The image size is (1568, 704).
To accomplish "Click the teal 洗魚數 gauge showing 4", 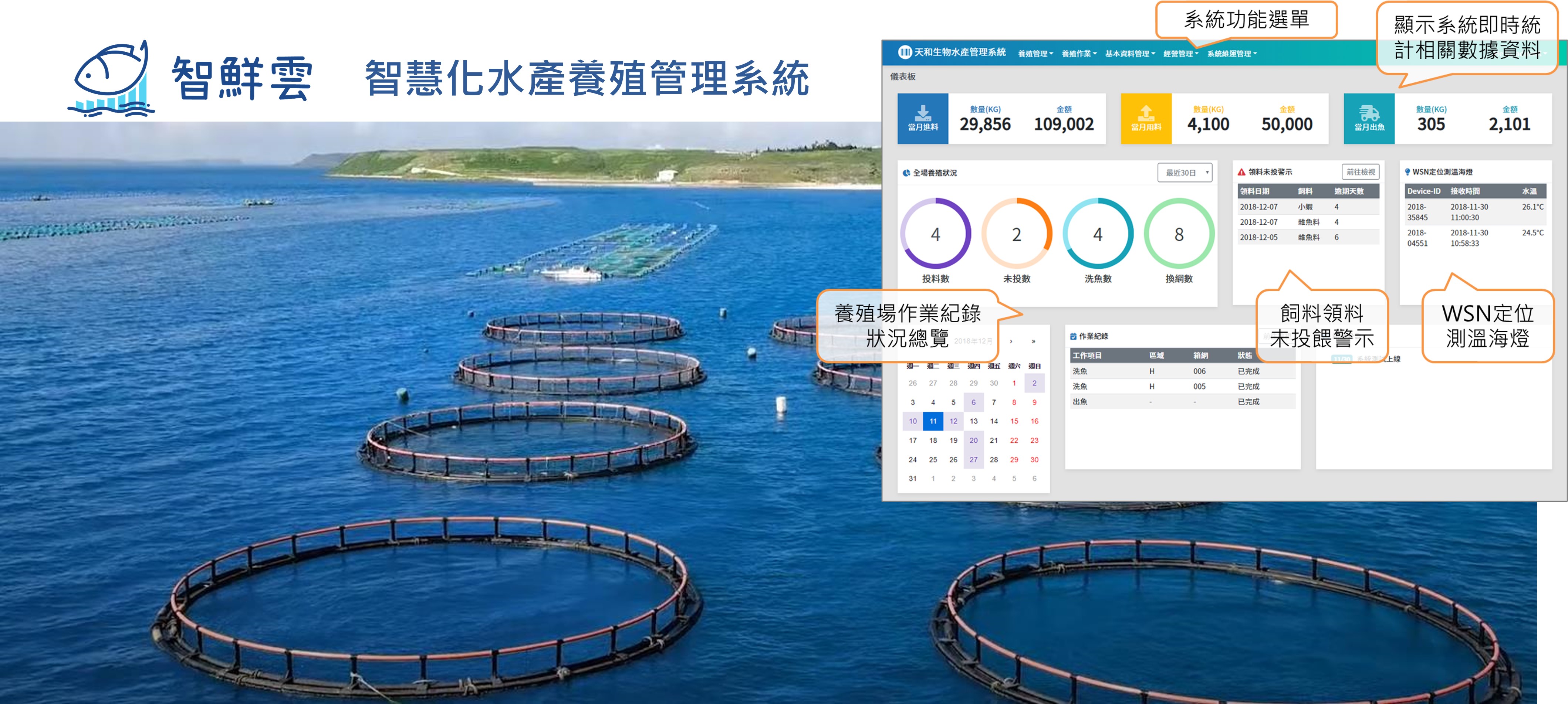I will pyautogui.click(x=1098, y=234).
